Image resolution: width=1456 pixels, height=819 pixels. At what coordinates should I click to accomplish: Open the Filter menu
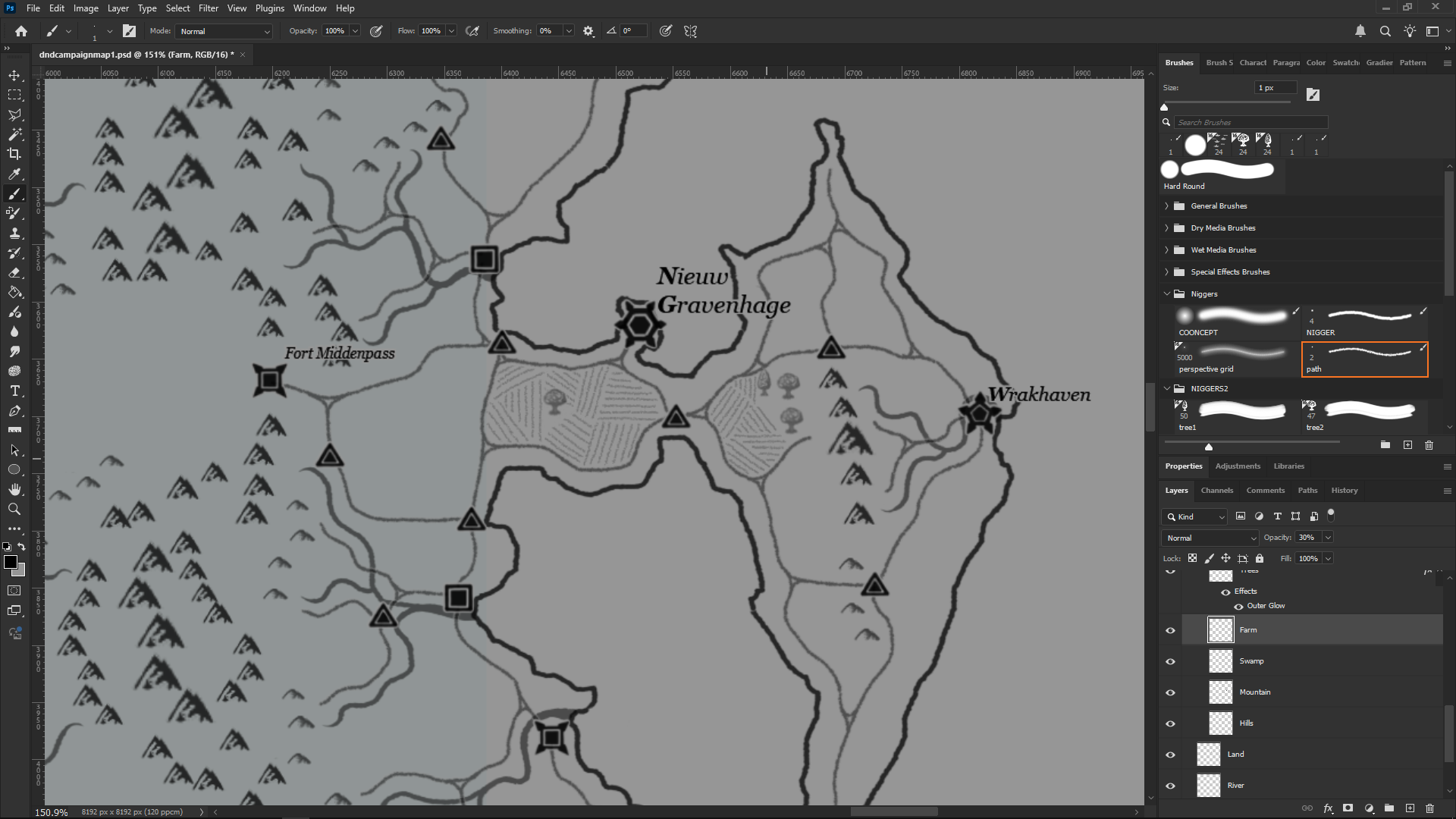[208, 8]
